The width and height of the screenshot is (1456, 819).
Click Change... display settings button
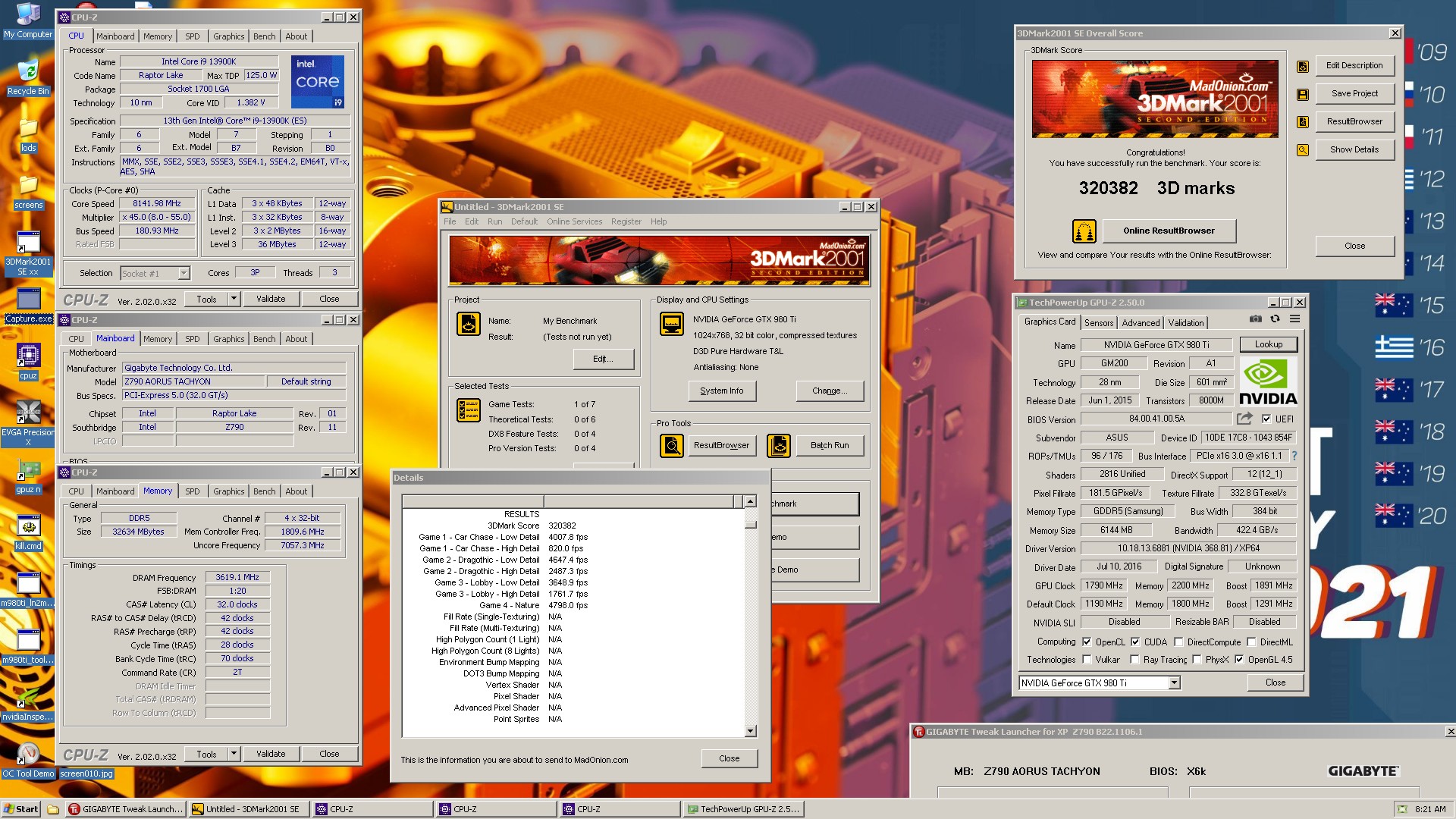click(830, 391)
